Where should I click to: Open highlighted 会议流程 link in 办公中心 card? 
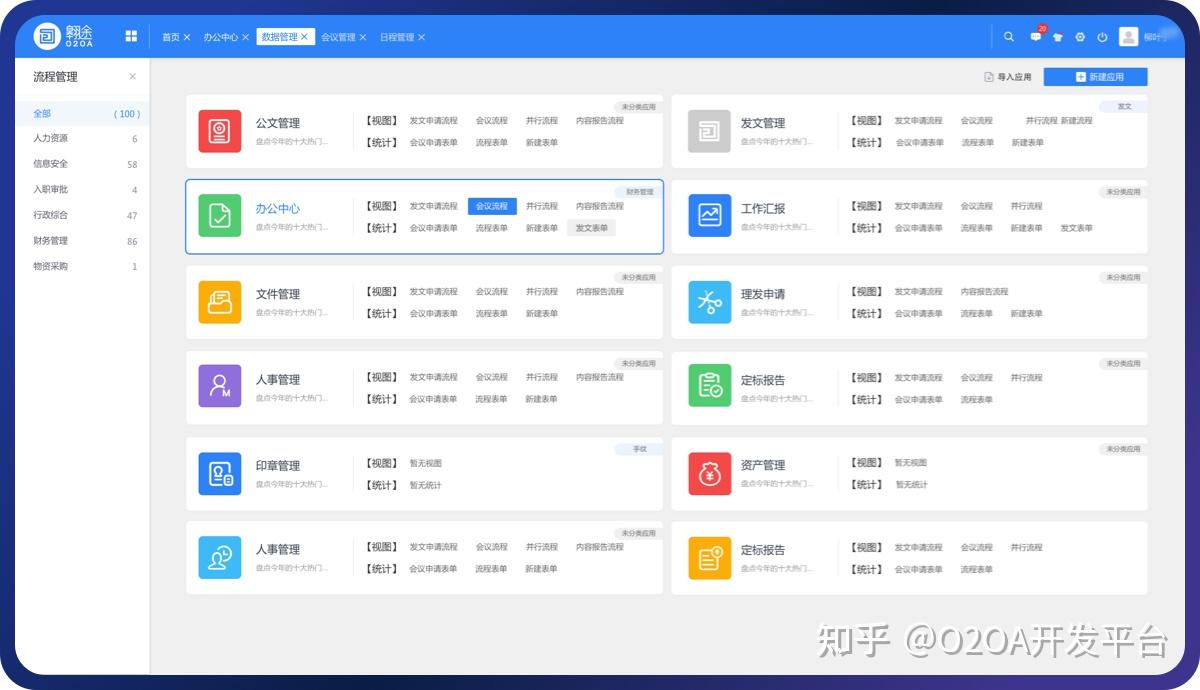coord(492,206)
